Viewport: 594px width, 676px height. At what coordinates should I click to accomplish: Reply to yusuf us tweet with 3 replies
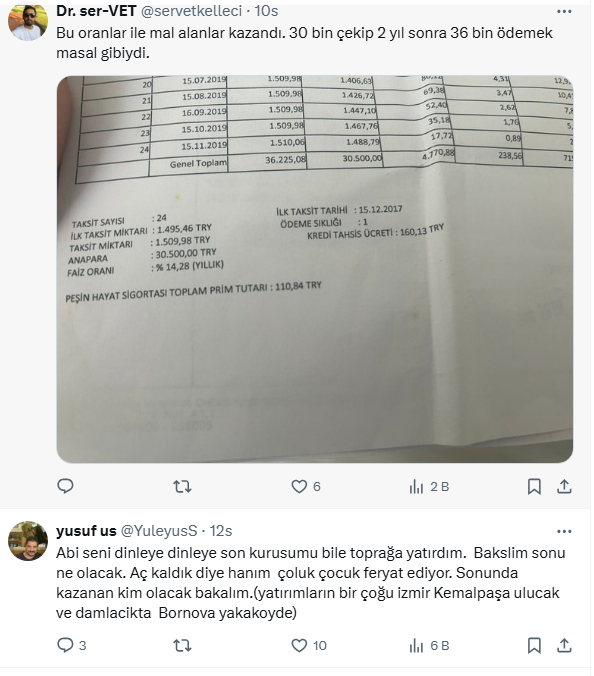(72, 645)
